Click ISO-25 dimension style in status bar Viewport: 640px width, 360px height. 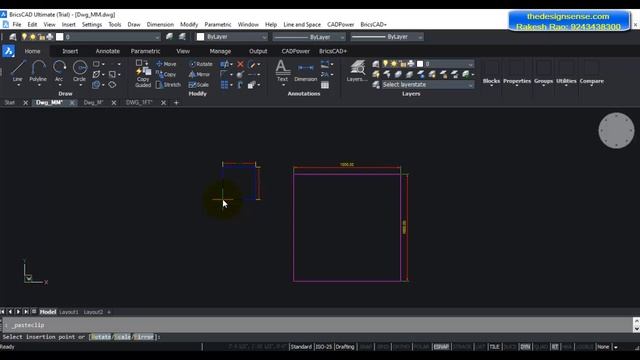[x=324, y=347]
